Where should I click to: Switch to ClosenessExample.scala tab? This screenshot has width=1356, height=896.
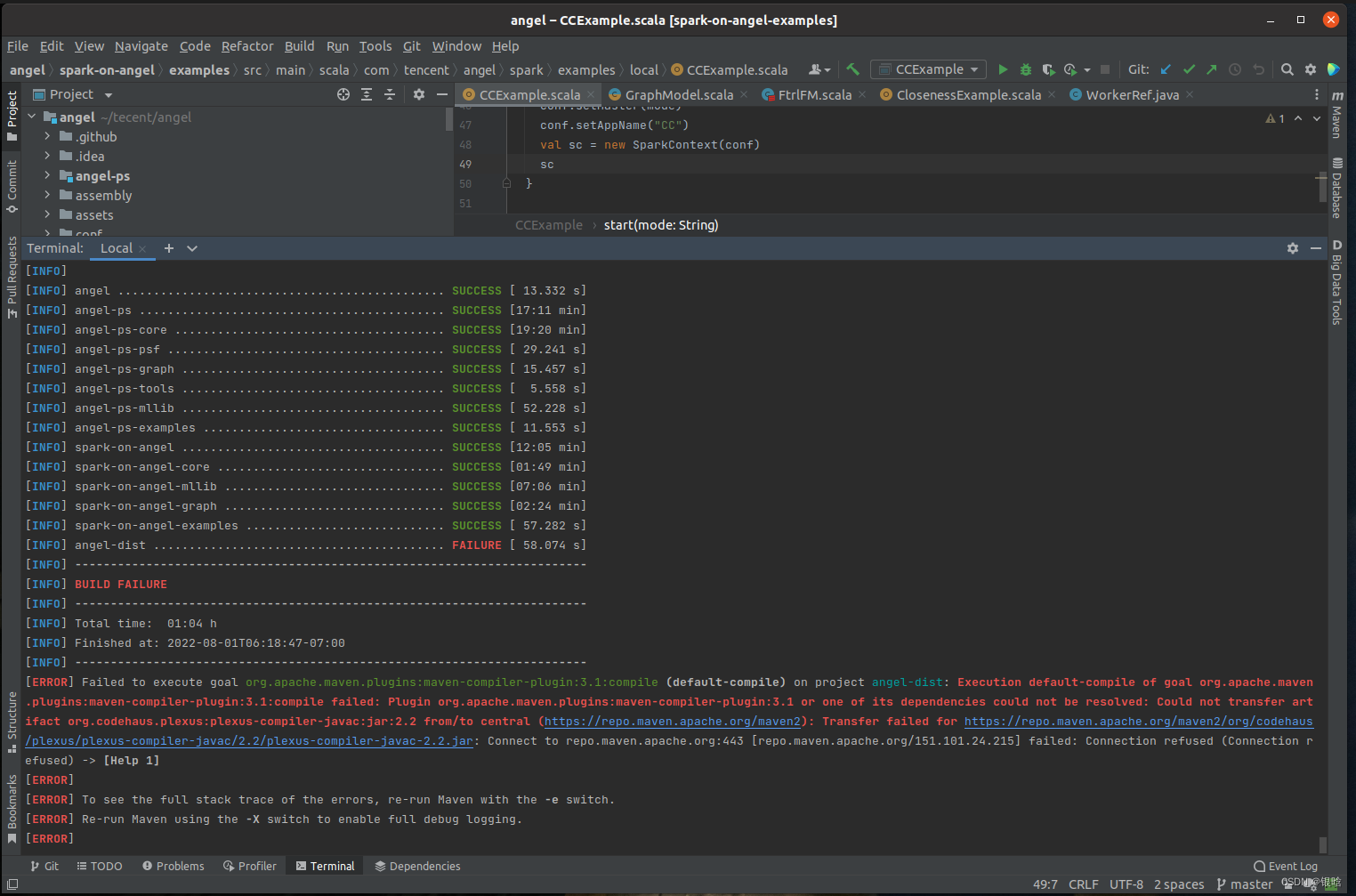[968, 94]
